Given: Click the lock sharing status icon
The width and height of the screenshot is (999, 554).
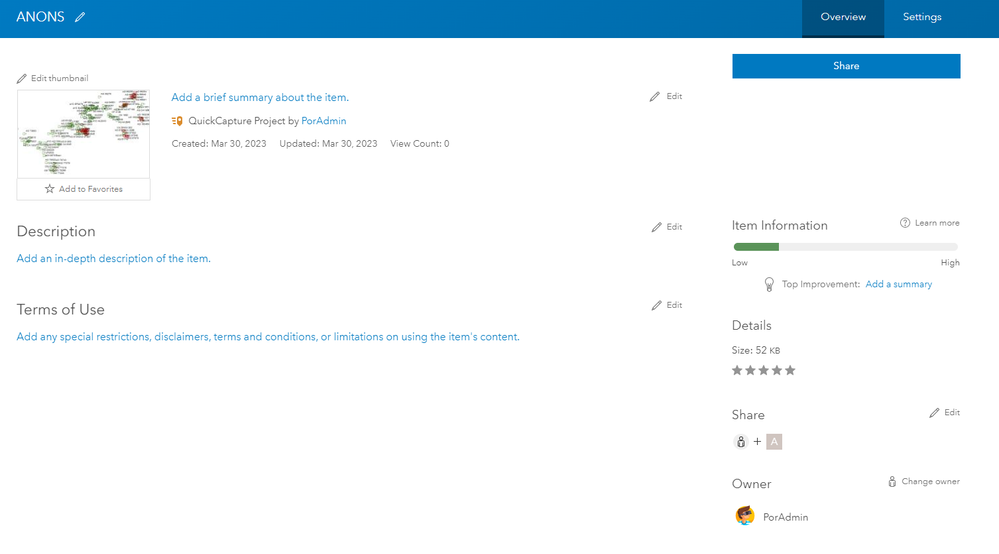Looking at the screenshot, I should click(740, 441).
